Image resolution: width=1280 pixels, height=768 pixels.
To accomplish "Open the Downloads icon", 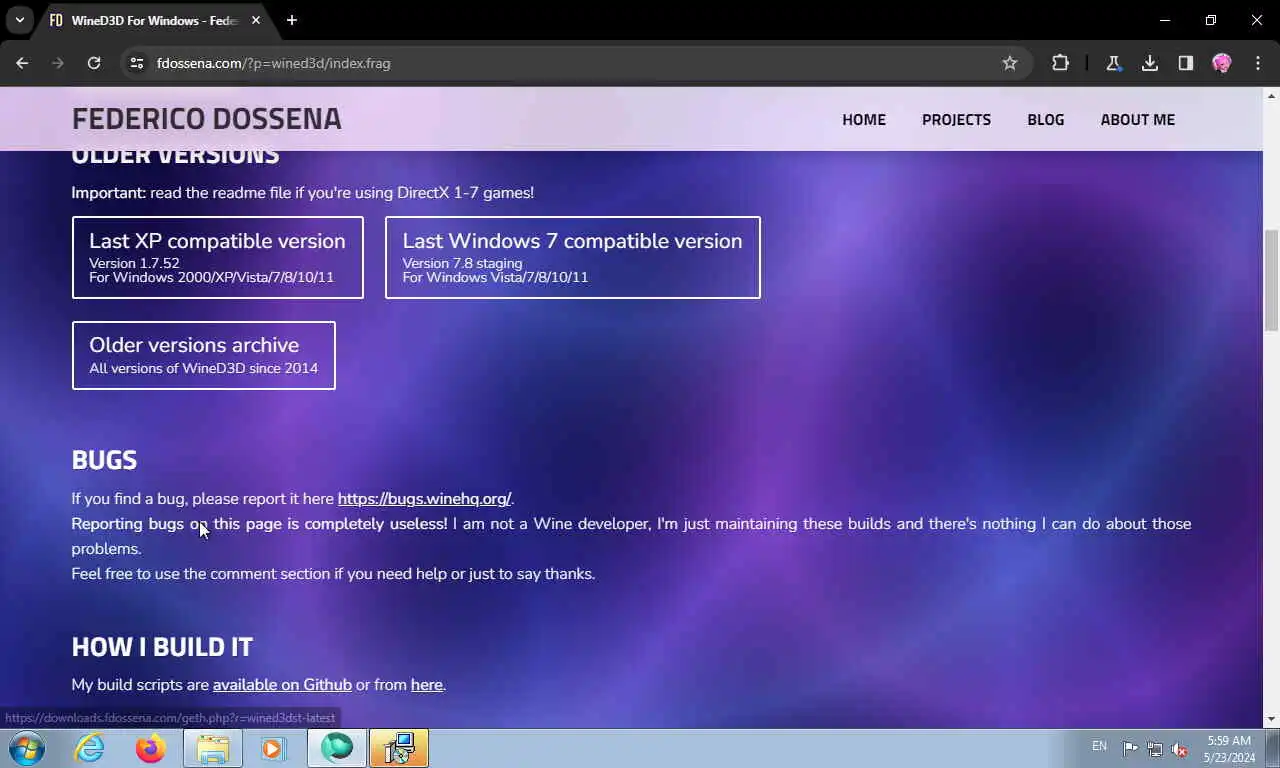I will 1150,63.
